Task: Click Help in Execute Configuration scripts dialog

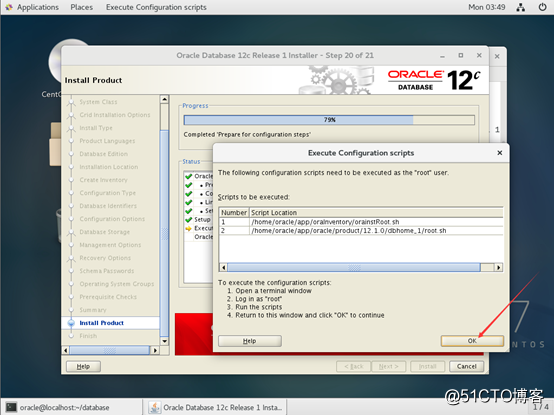Action: (x=249, y=341)
